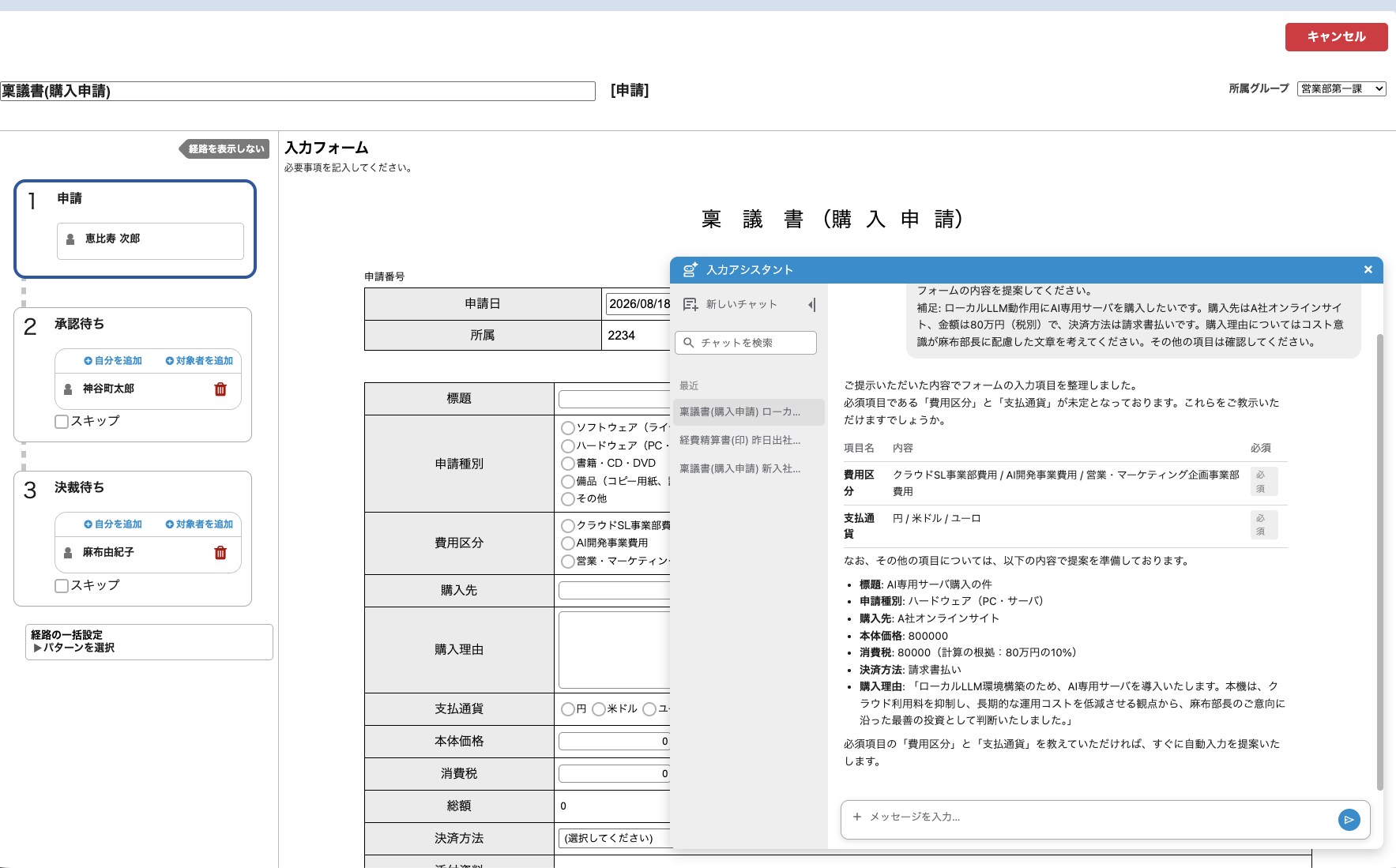Click the chat panel vertical scrollbar

coord(1379,561)
